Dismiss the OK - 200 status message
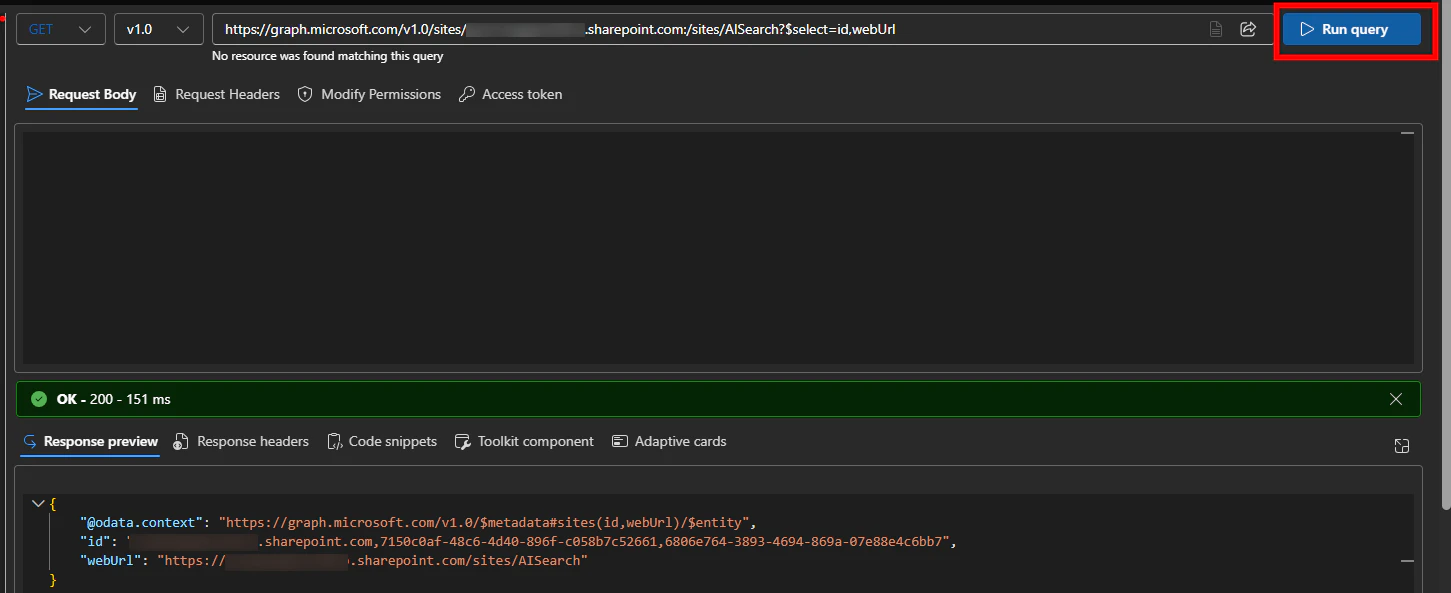Screen dimensions: 1451x593 pos(1396,399)
